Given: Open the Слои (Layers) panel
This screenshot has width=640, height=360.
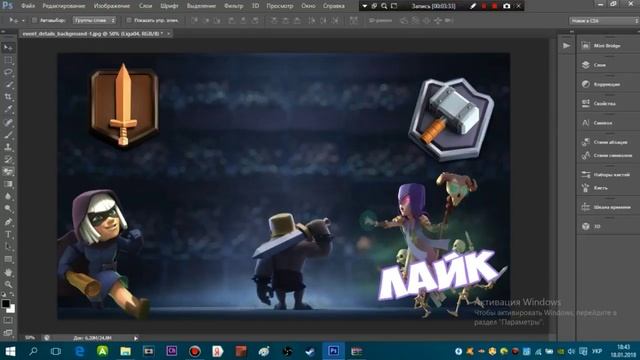Looking at the screenshot, I should [607, 65].
